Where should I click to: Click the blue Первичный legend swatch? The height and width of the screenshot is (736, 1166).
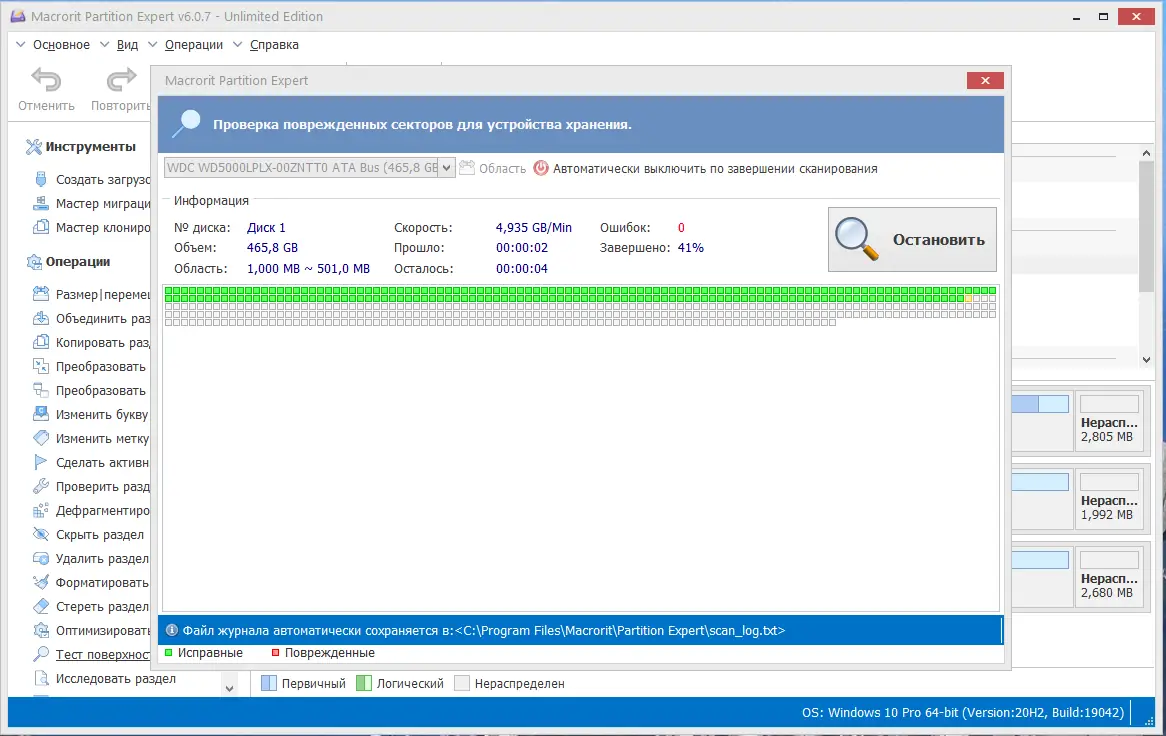pyautogui.click(x=269, y=683)
